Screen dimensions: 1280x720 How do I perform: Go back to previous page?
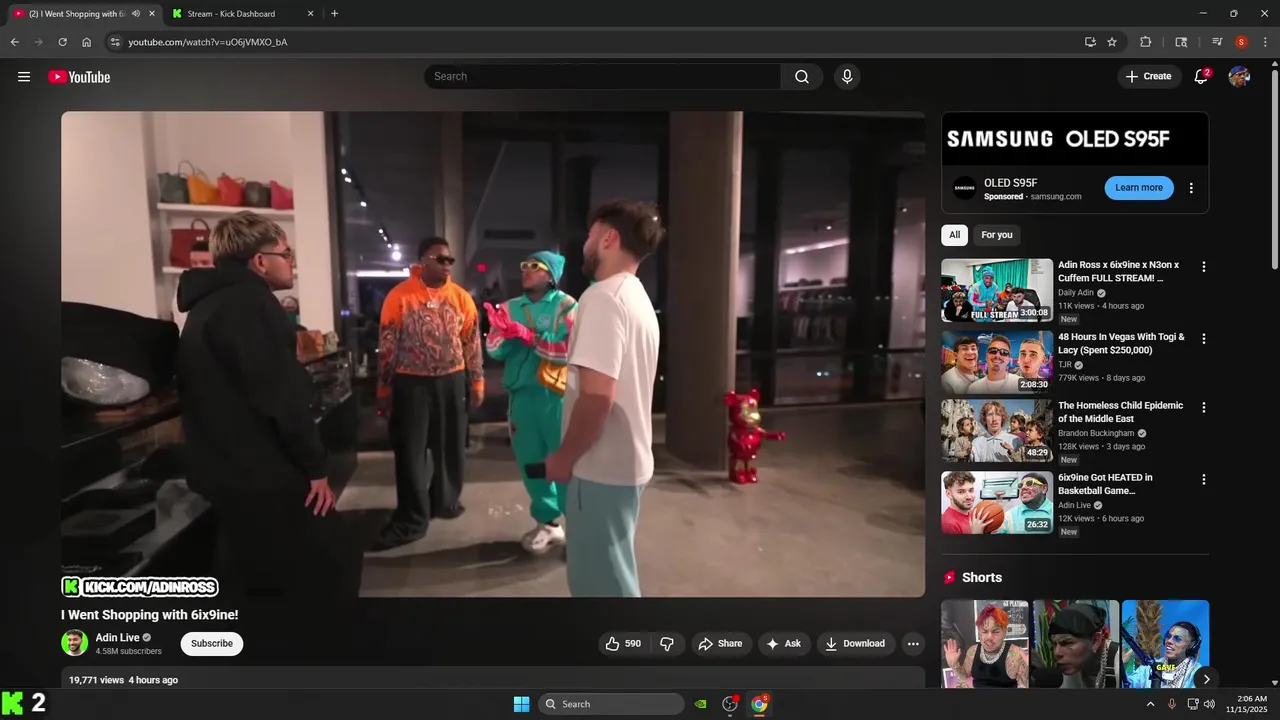[14, 42]
